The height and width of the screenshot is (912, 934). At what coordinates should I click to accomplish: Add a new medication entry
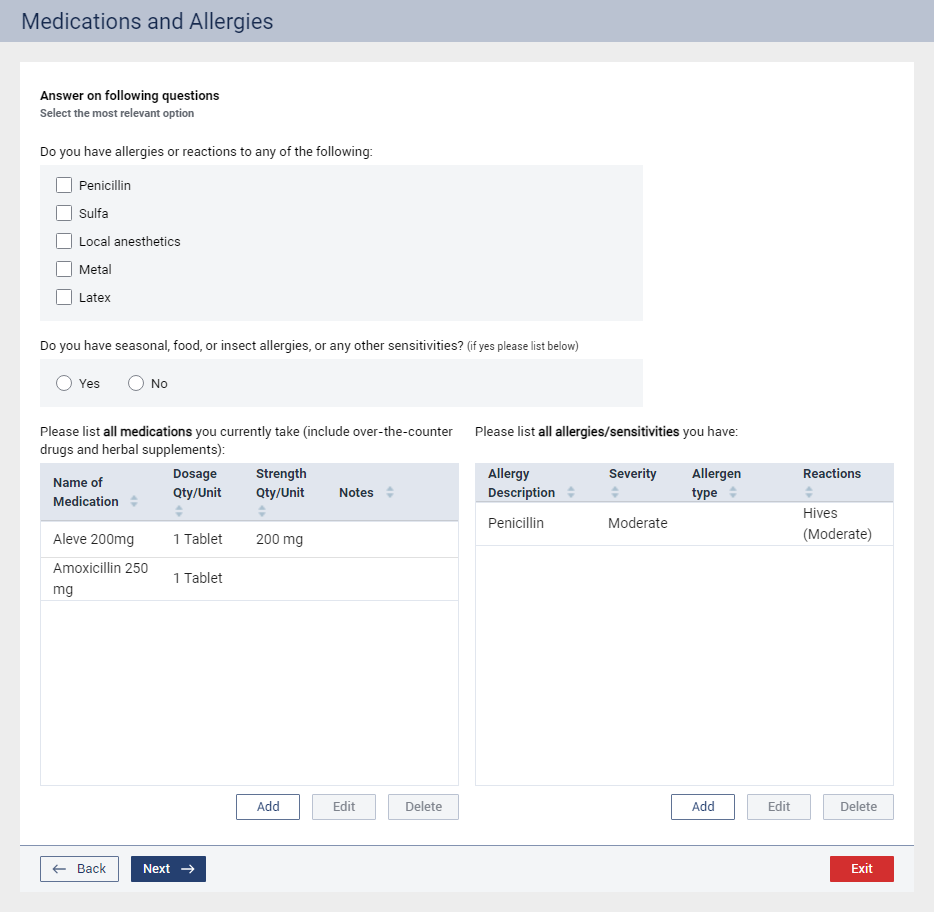(268, 807)
